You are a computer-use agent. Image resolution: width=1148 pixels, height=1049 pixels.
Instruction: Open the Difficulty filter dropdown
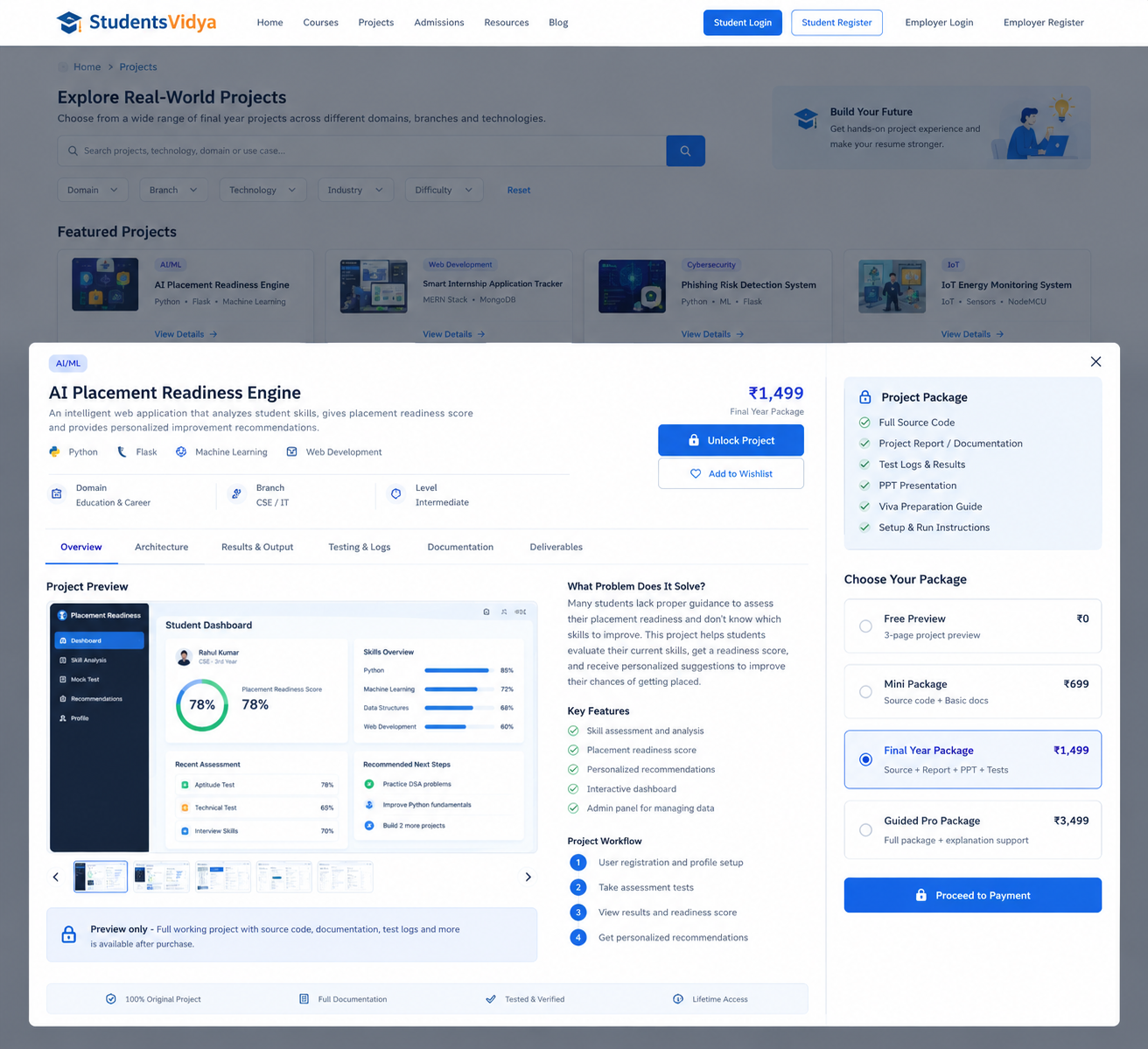point(444,190)
